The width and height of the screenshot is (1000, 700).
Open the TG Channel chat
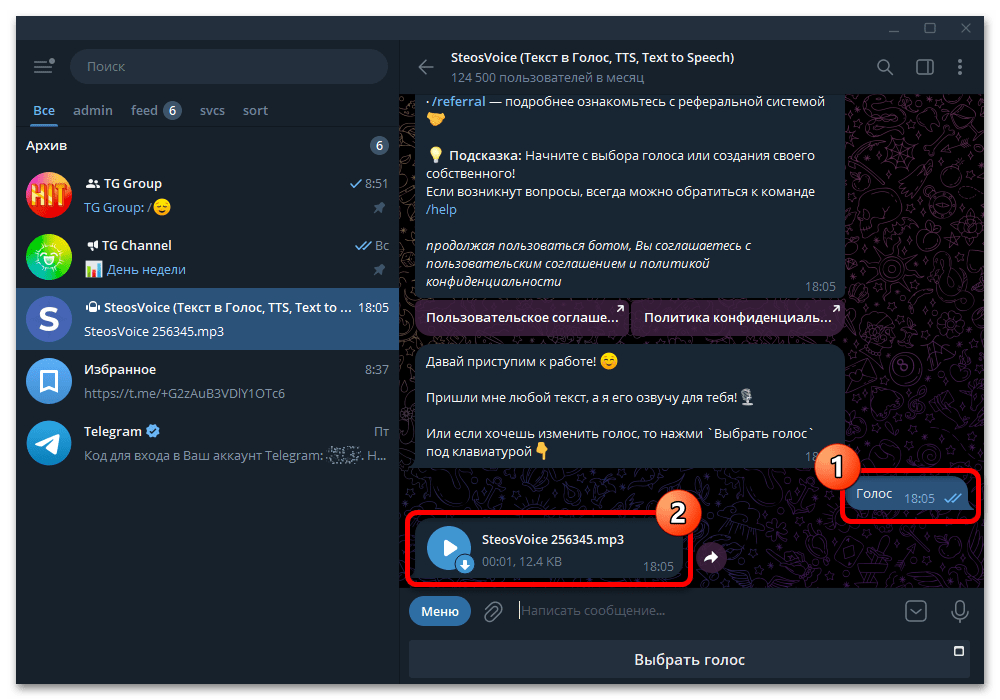207,257
